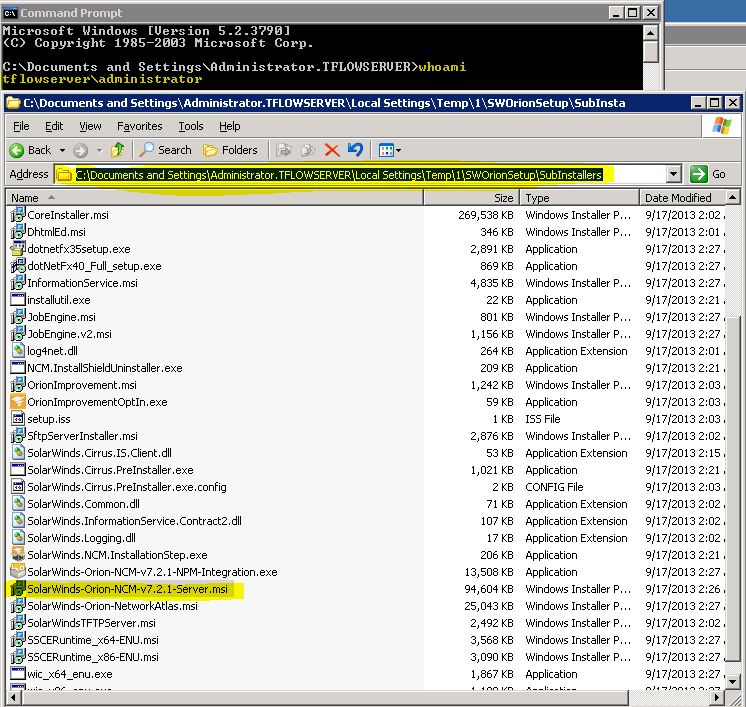Select the highlighted NCM Server.msi icon
This screenshot has height=707, width=746.
coord(18,589)
